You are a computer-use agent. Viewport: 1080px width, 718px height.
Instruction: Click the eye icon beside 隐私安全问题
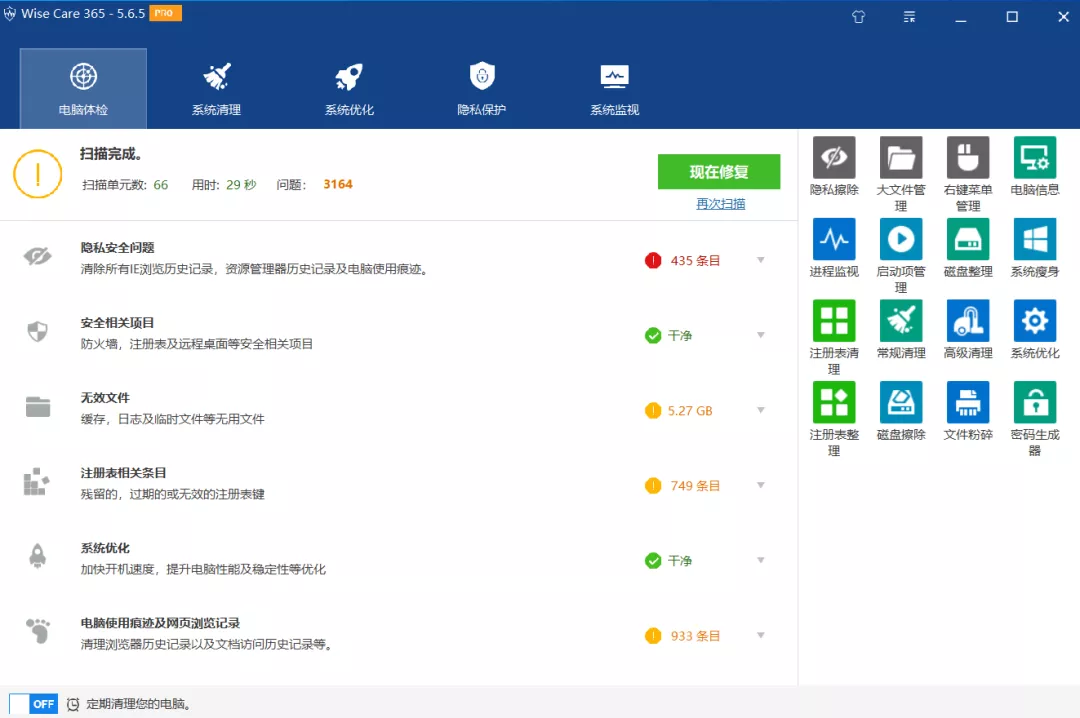click(x=37, y=256)
